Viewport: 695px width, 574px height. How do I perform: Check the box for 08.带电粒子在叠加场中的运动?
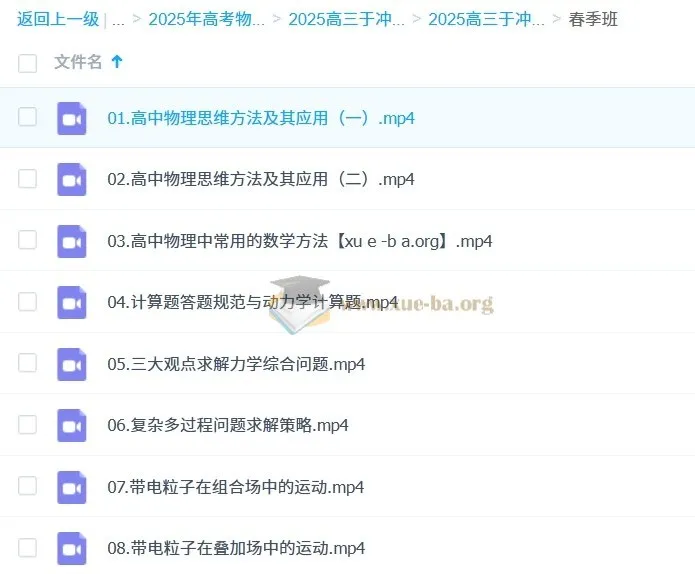(x=27, y=547)
